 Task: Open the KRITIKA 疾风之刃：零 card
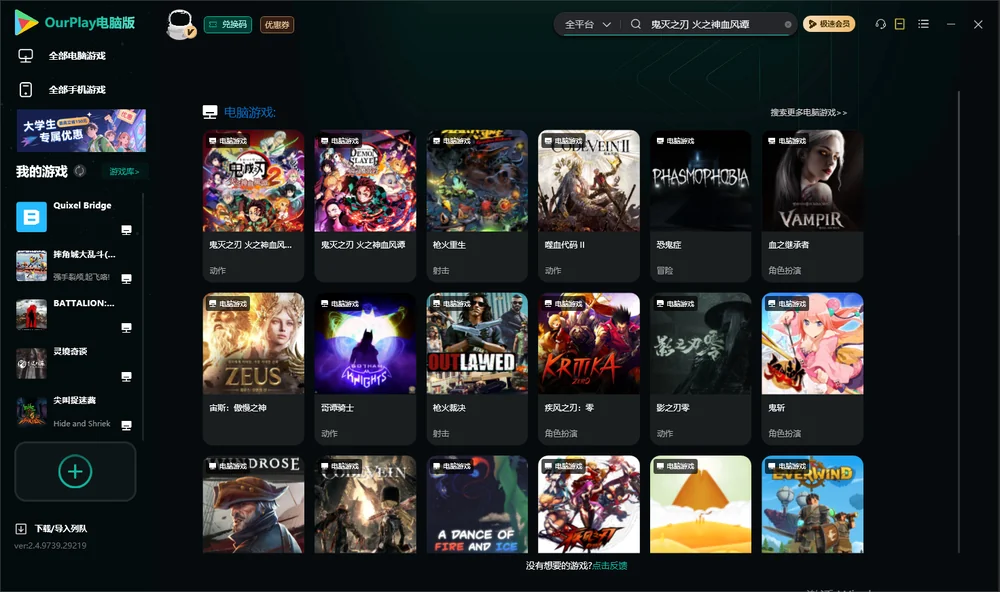(589, 368)
